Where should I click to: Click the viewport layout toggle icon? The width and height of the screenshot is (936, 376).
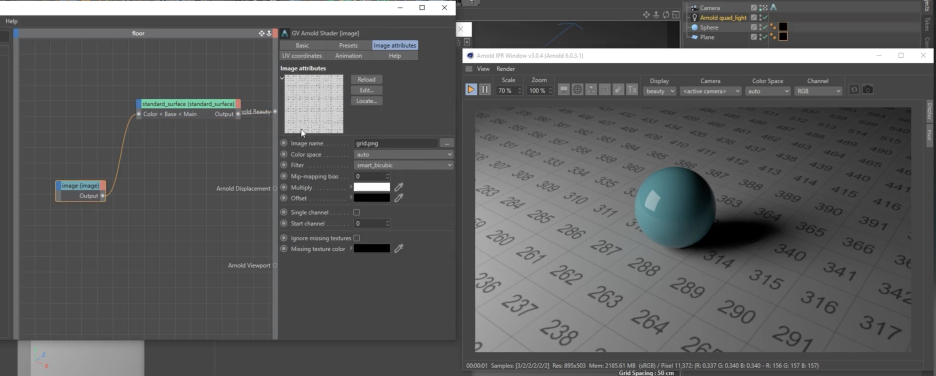(x=675, y=14)
